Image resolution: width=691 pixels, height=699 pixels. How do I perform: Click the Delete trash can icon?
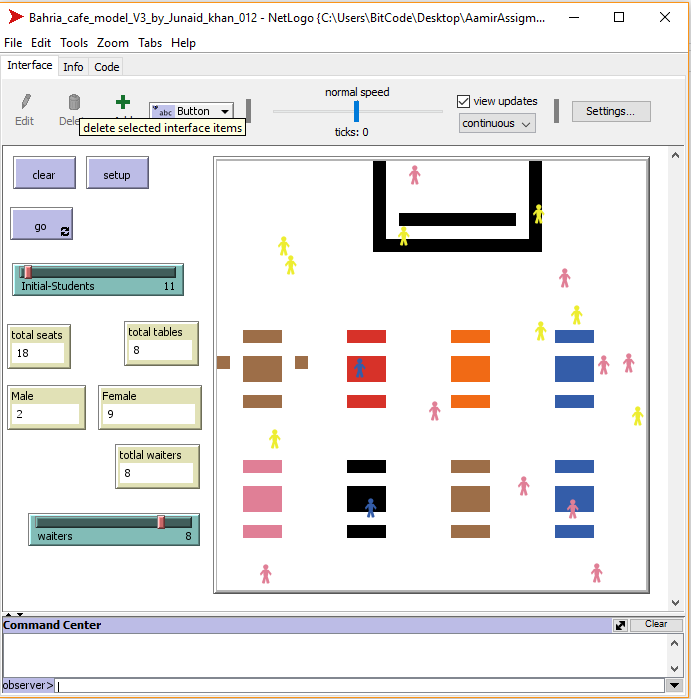(x=73, y=102)
